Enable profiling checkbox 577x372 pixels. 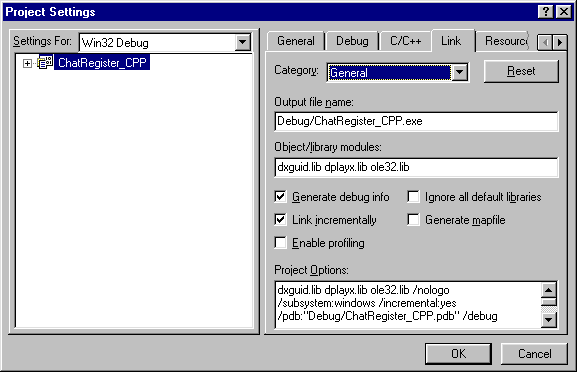(280, 243)
